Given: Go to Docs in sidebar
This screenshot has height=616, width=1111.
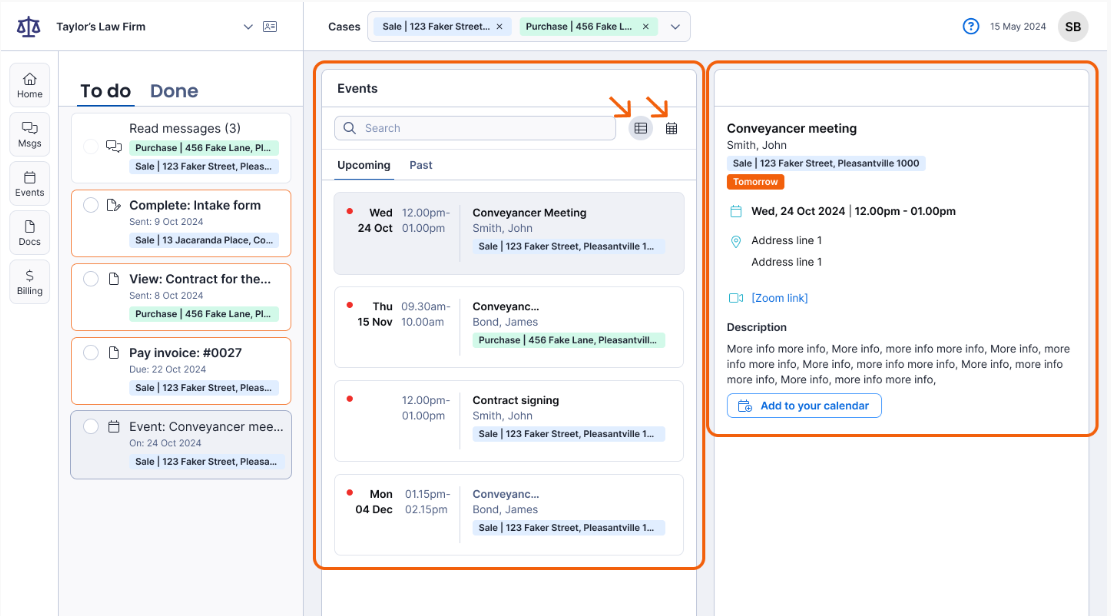Looking at the screenshot, I should coord(30,232).
